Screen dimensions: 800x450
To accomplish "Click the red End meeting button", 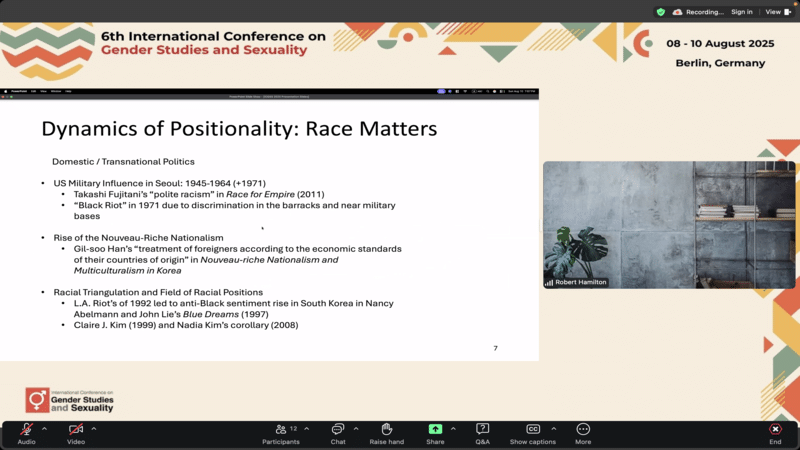I will [775, 429].
